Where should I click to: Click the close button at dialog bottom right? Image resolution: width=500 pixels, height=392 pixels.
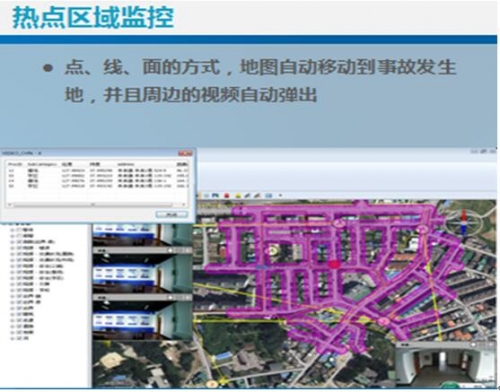coord(172,214)
